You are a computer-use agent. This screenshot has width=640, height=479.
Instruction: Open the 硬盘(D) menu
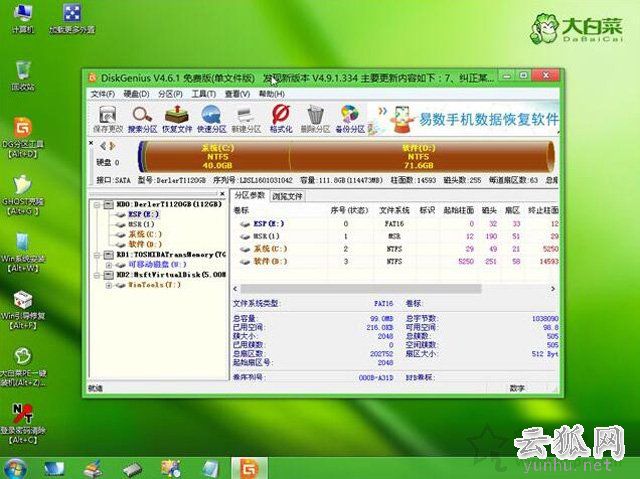136,94
